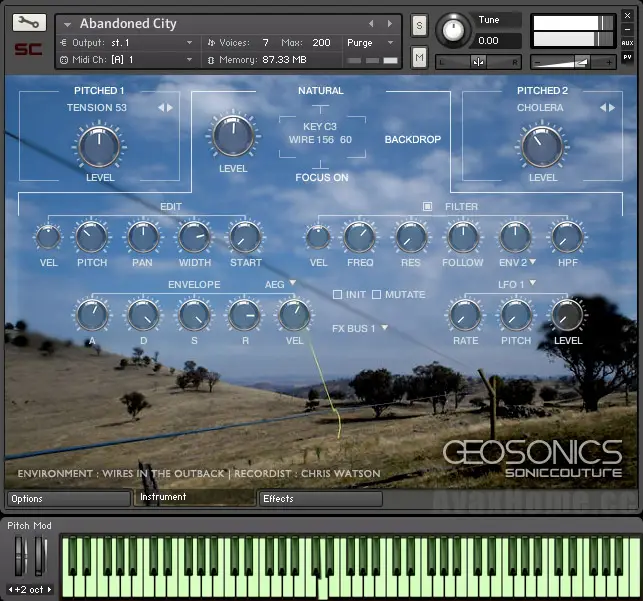Adjust the Tune knob
This screenshot has height=601, width=643.
[453, 30]
